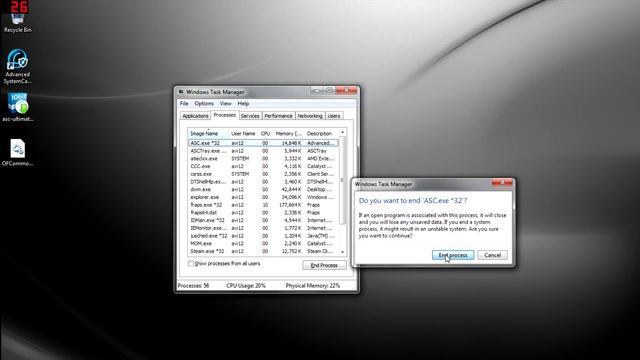
Task: Select the csrss.exe process row
Action: click(263, 174)
